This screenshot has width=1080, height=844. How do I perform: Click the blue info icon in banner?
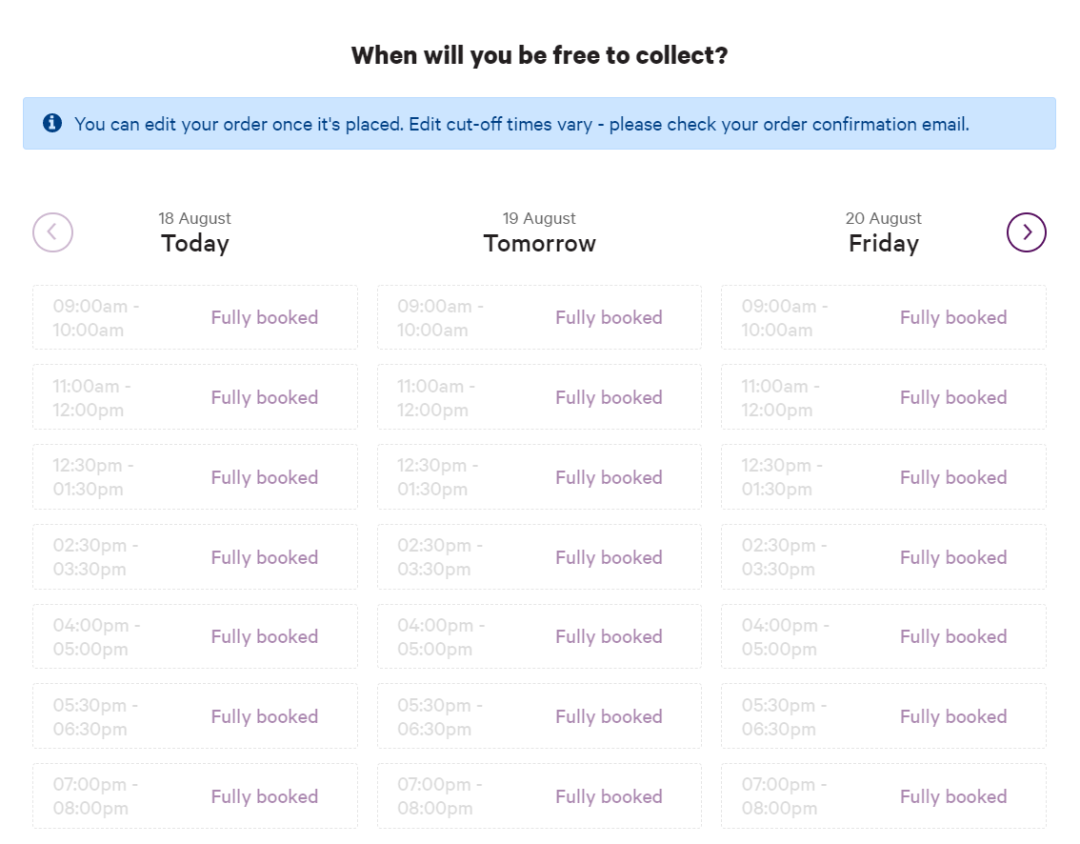click(x=52, y=123)
